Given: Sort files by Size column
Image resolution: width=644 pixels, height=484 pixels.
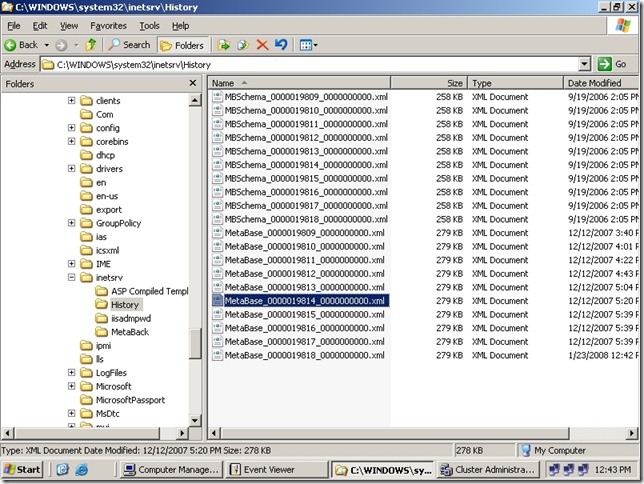Looking at the screenshot, I should [429, 83].
